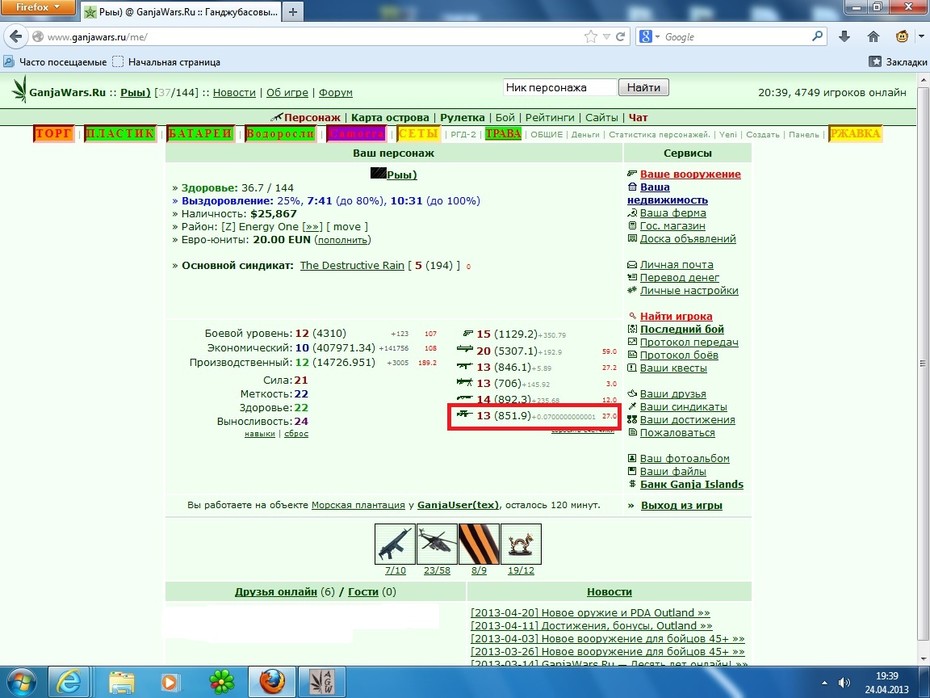Go to the browser Home icon
Viewport: 930px width, 698px height.
click(873, 37)
